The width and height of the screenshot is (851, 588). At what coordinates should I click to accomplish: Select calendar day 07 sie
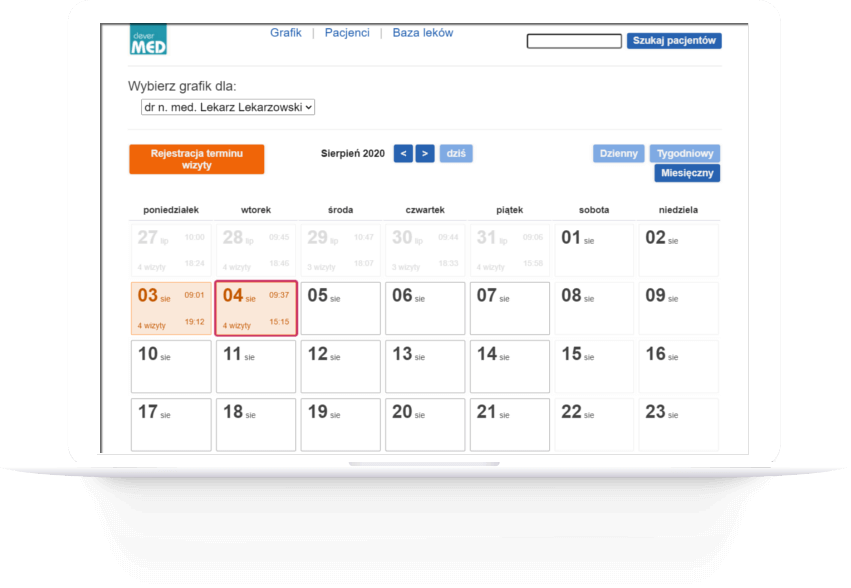510,308
